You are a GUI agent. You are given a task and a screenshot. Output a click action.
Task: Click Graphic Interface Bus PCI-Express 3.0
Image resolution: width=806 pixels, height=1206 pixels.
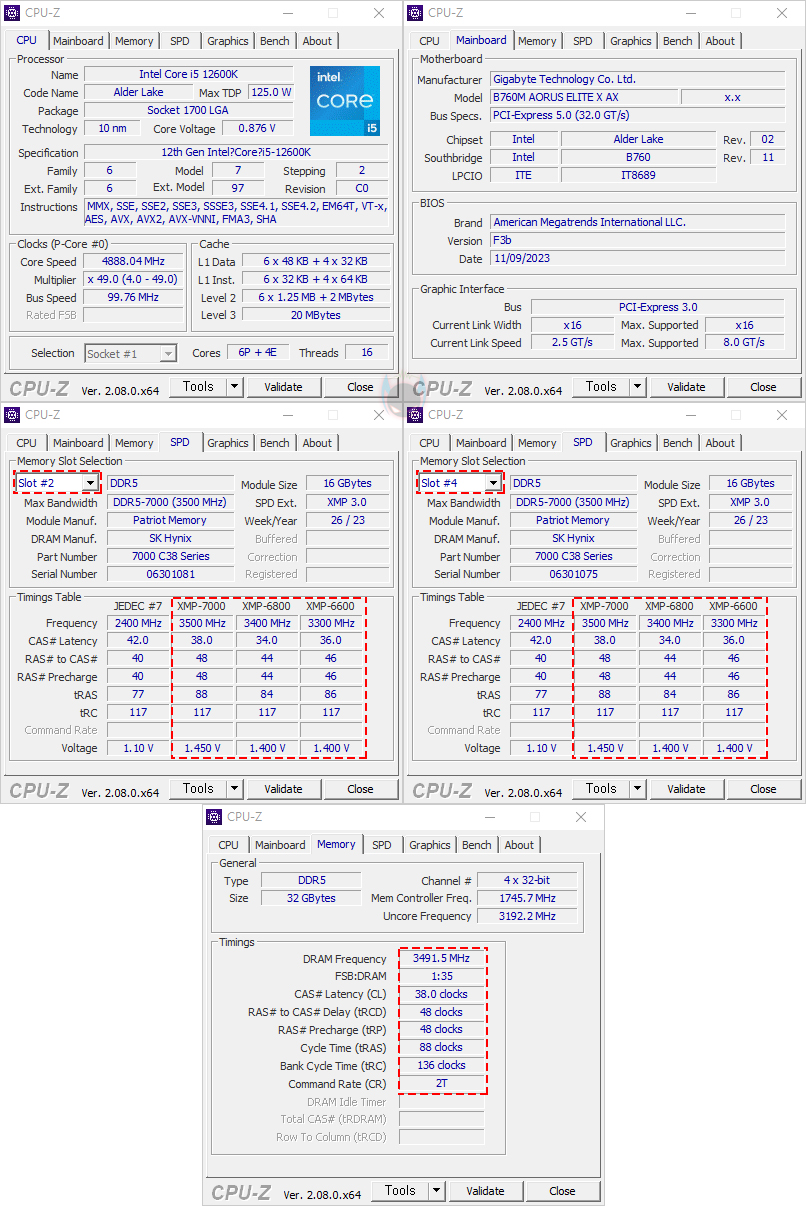658,308
